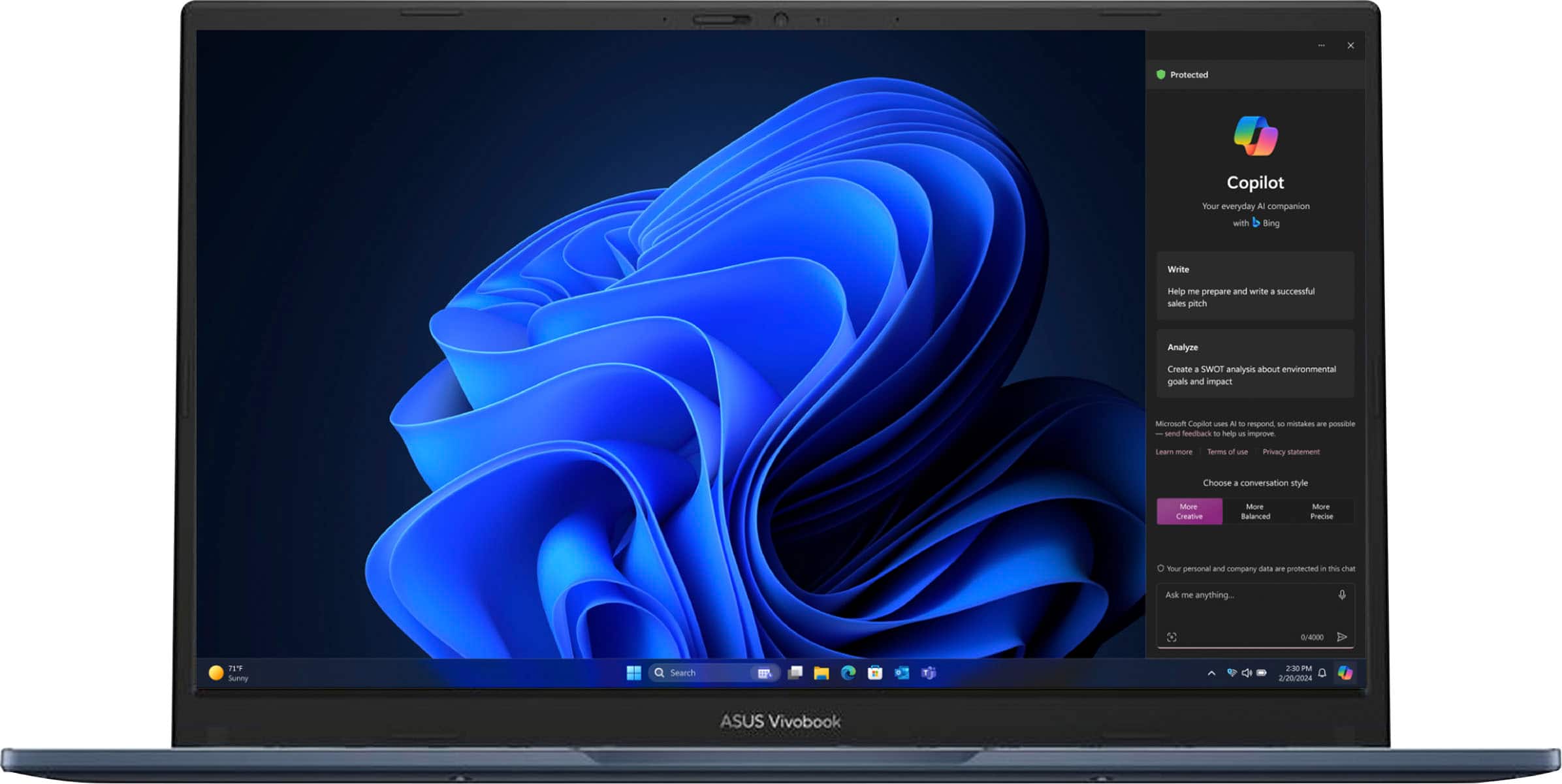The width and height of the screenshot is (1562, 784).
Task: Click the Privacy statement link
Action: pos(1291,452)
